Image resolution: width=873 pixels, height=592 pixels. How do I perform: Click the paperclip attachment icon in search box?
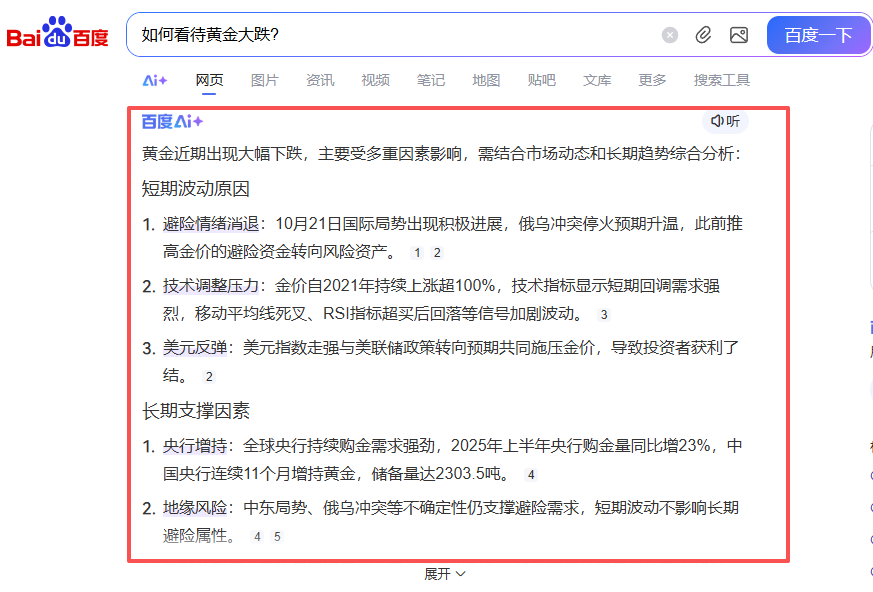coord(703,35)
